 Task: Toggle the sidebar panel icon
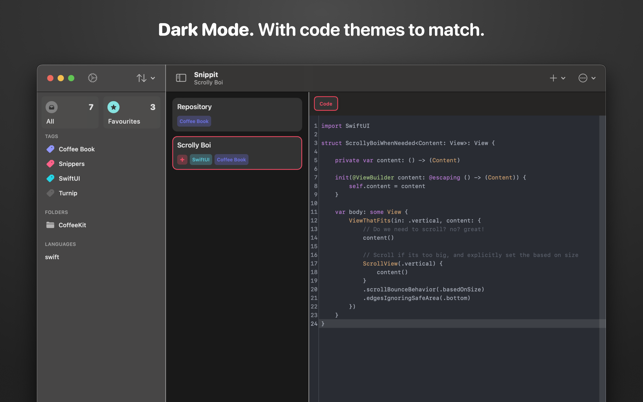click(181, 78)
